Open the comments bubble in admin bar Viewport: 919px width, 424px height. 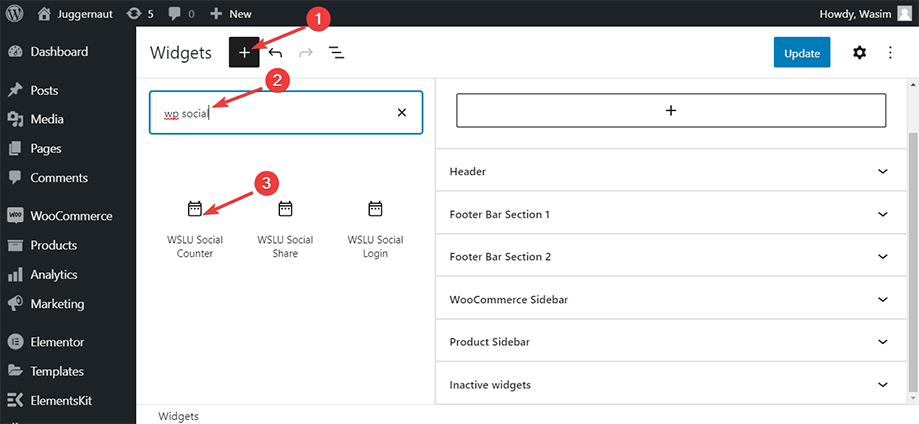182,13
